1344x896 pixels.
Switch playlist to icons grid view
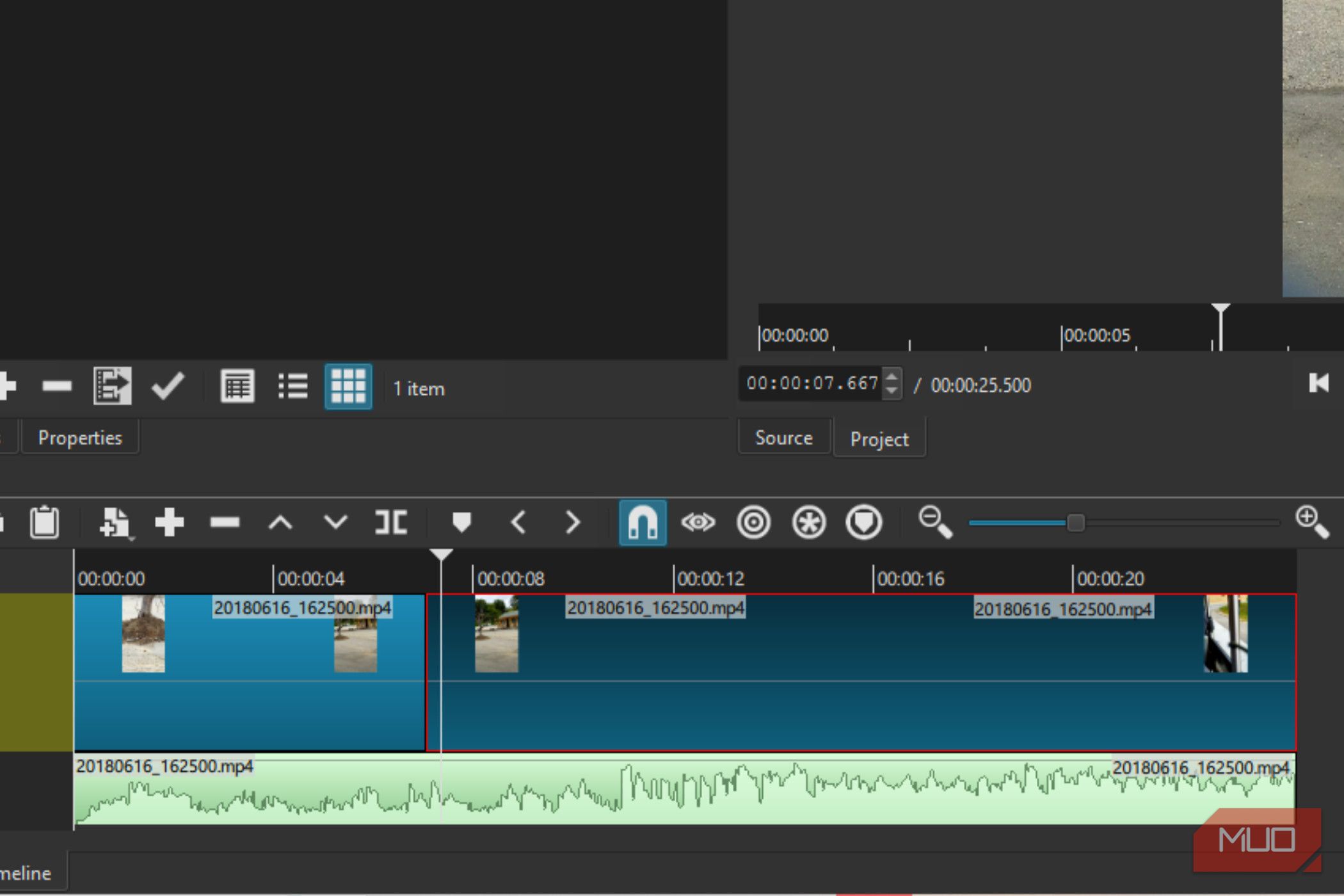(x=348, y=386)
